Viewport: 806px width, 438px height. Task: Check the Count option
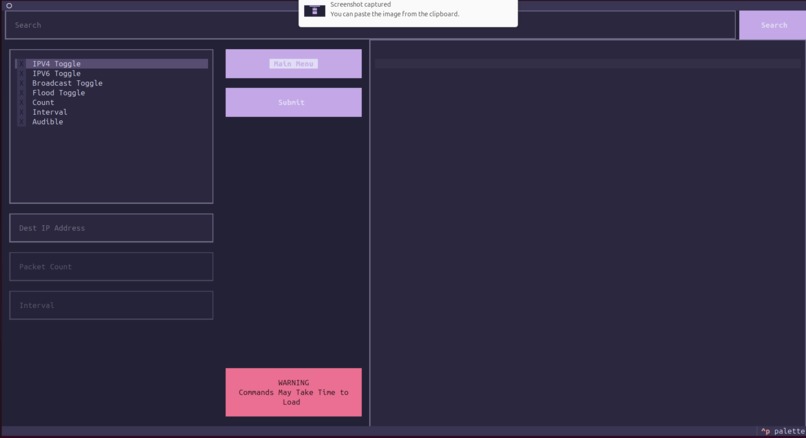pos(22,103)
